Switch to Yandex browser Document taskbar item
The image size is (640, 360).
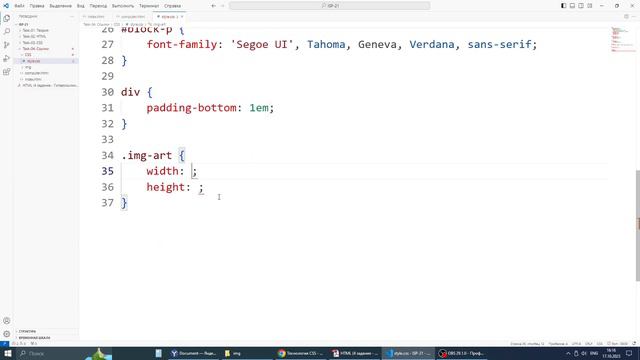(193, 353)
